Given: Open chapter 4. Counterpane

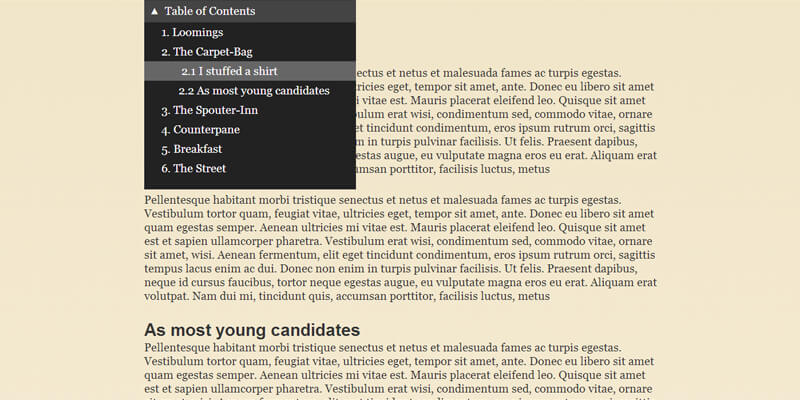Looking at the screenshot, I should (x=200, y=129).
